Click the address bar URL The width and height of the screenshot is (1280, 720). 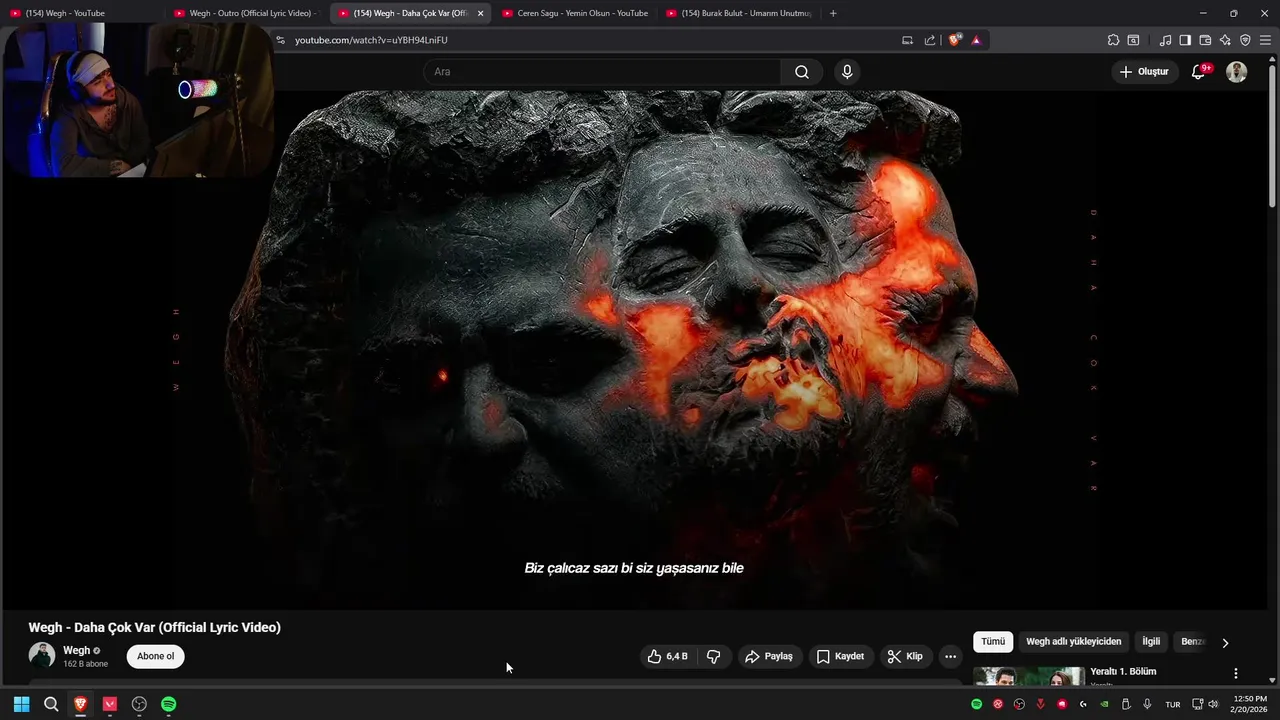[371, 40]
